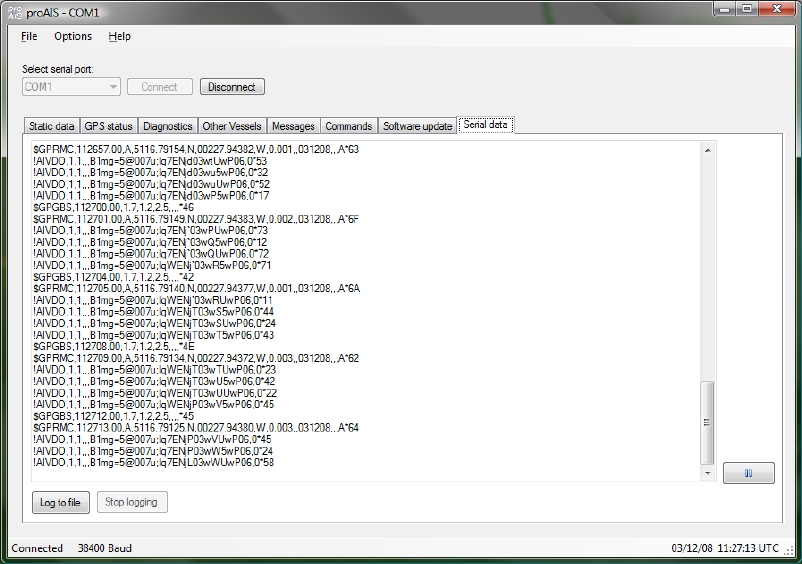This screenshot has width=802, height=564.
Task: Click the serial data scrollbar thumb
Action: pyautogui.click(x=707, y=422)
